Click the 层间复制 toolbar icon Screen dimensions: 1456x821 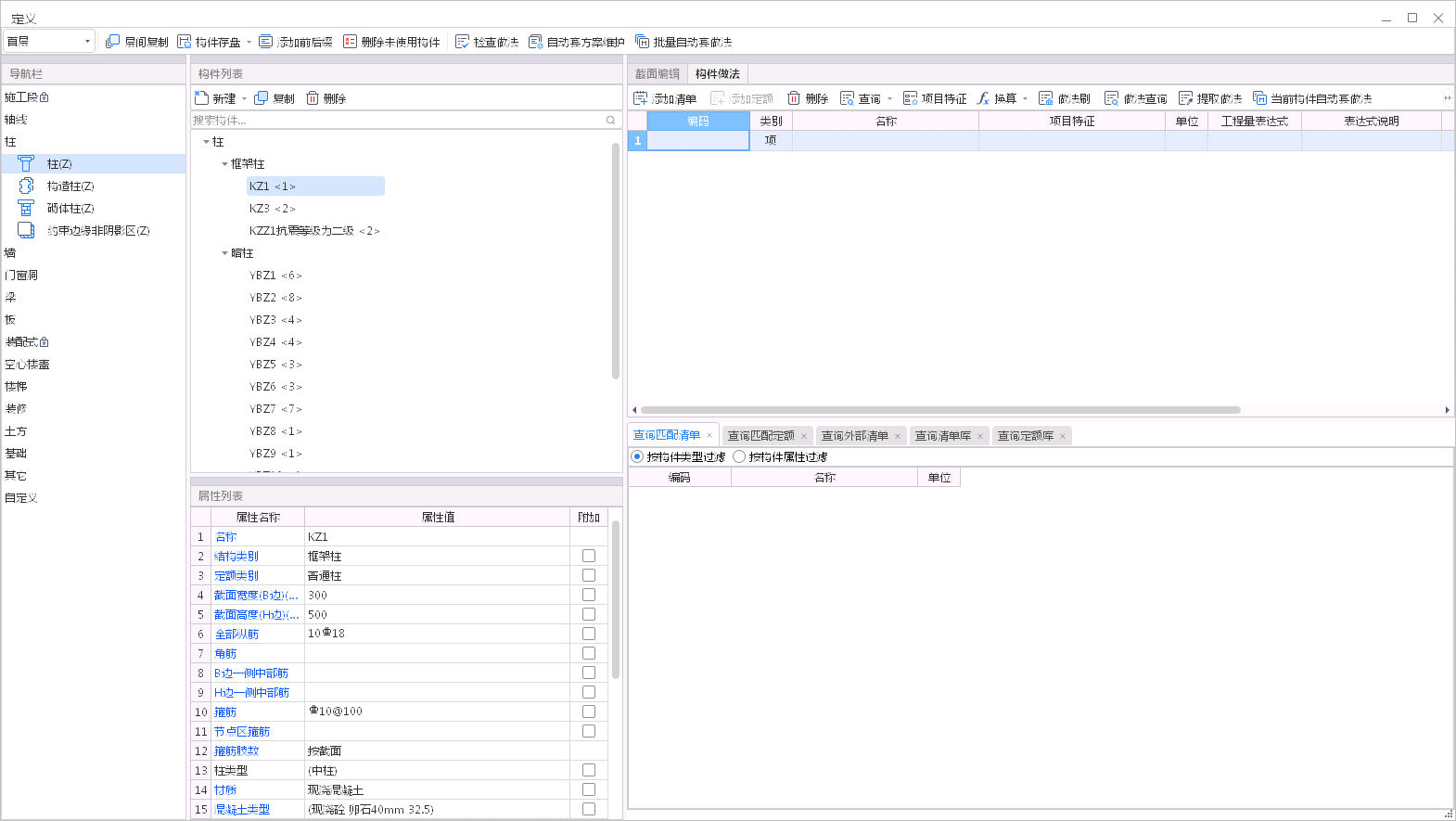point(112,42)
